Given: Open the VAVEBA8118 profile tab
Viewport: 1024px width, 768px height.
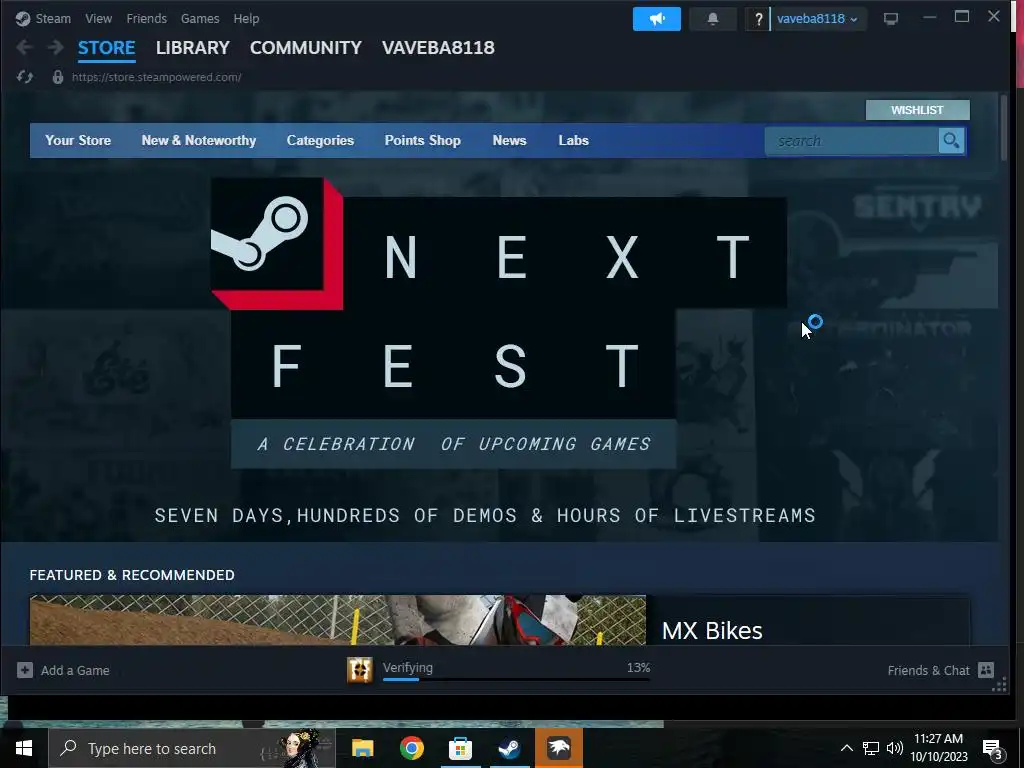Looking at the screenshot, I should (438, 48).
